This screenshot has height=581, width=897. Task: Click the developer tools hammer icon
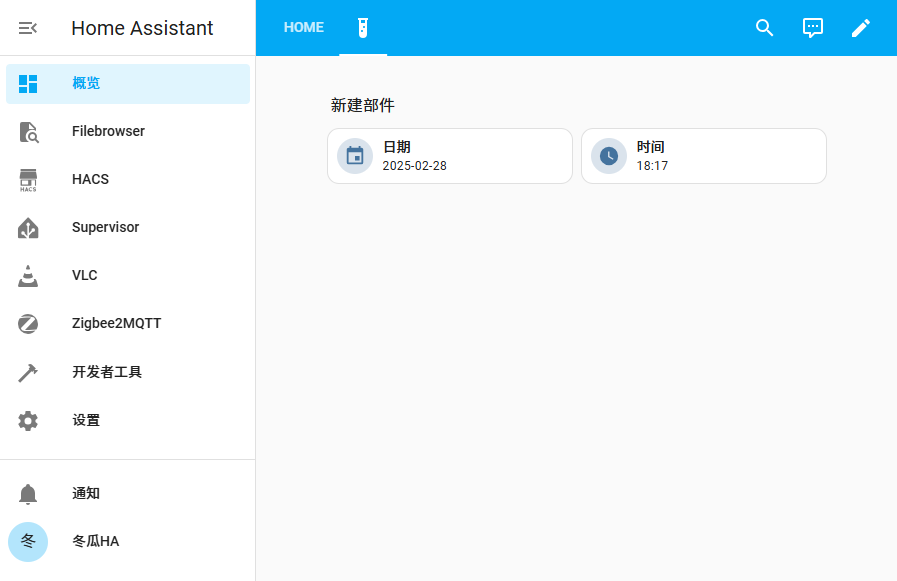pyautogui.click(x=27, y=372)
